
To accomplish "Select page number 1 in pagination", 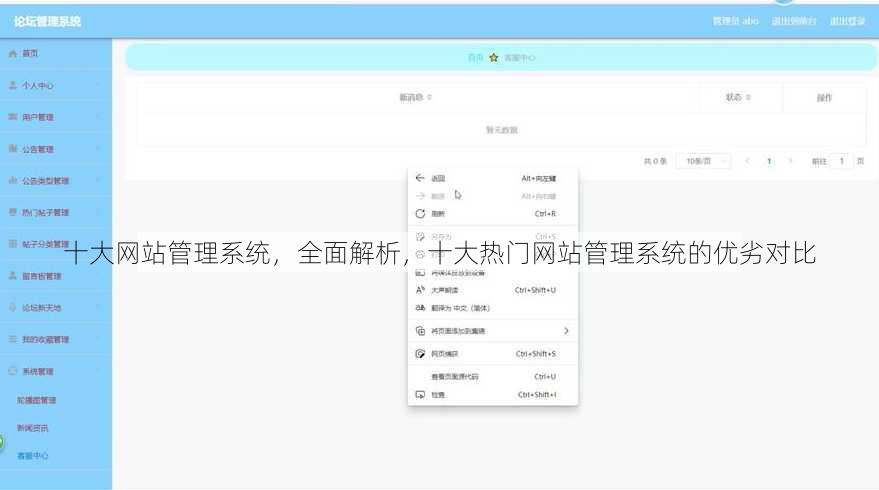I will click(x=769, y=161).
